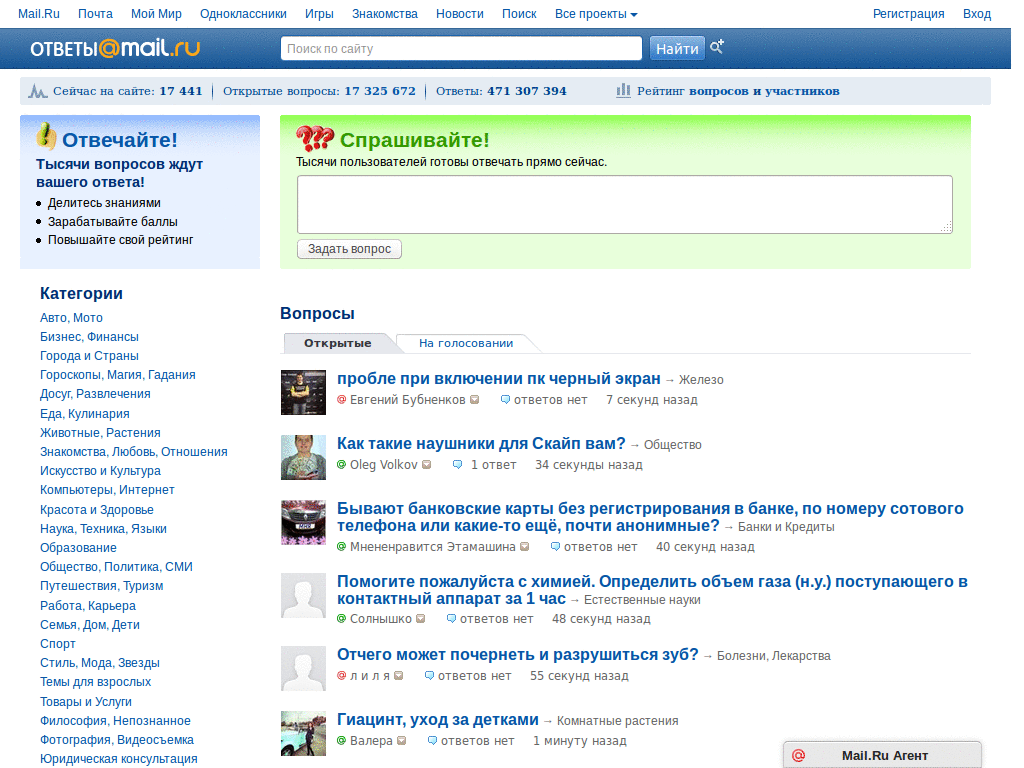Open Поиск in the top menu

click(x=519, y=14)
